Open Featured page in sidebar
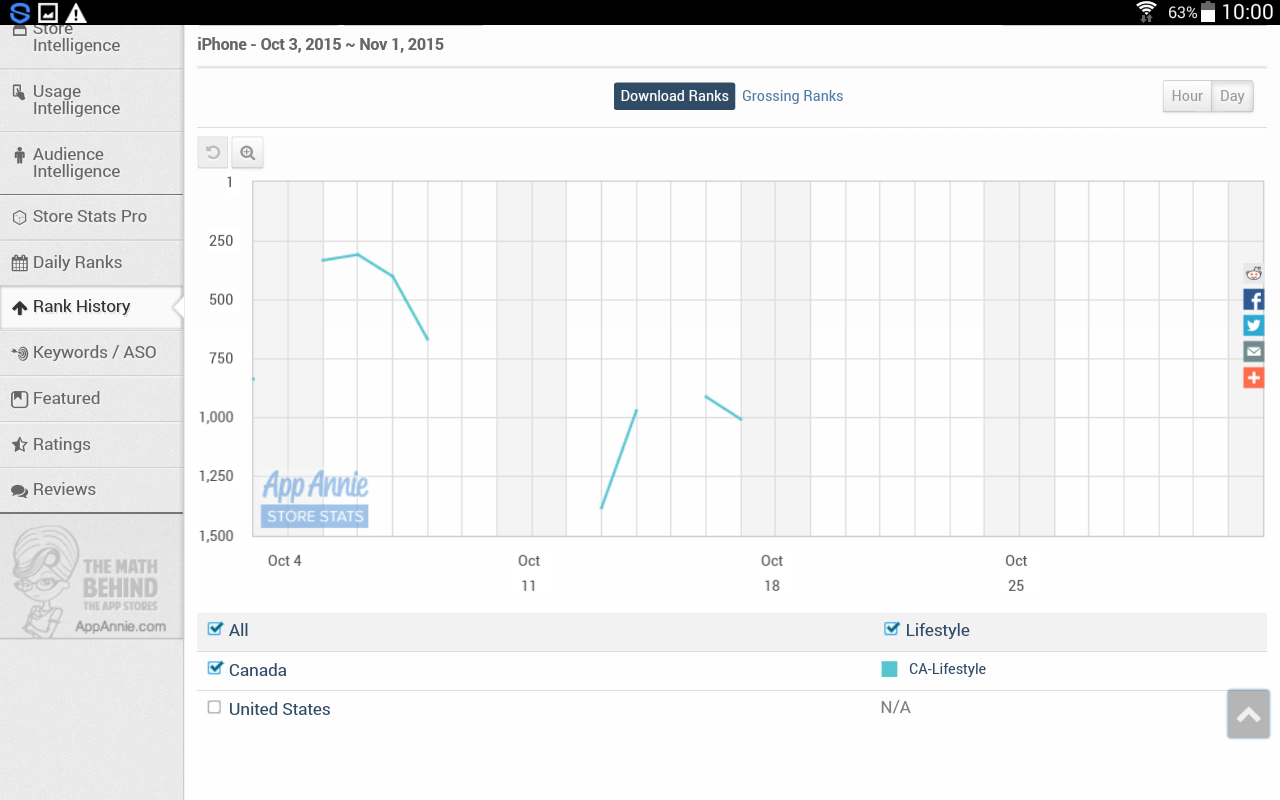1280x800 pixels. [x=91, y=399]
